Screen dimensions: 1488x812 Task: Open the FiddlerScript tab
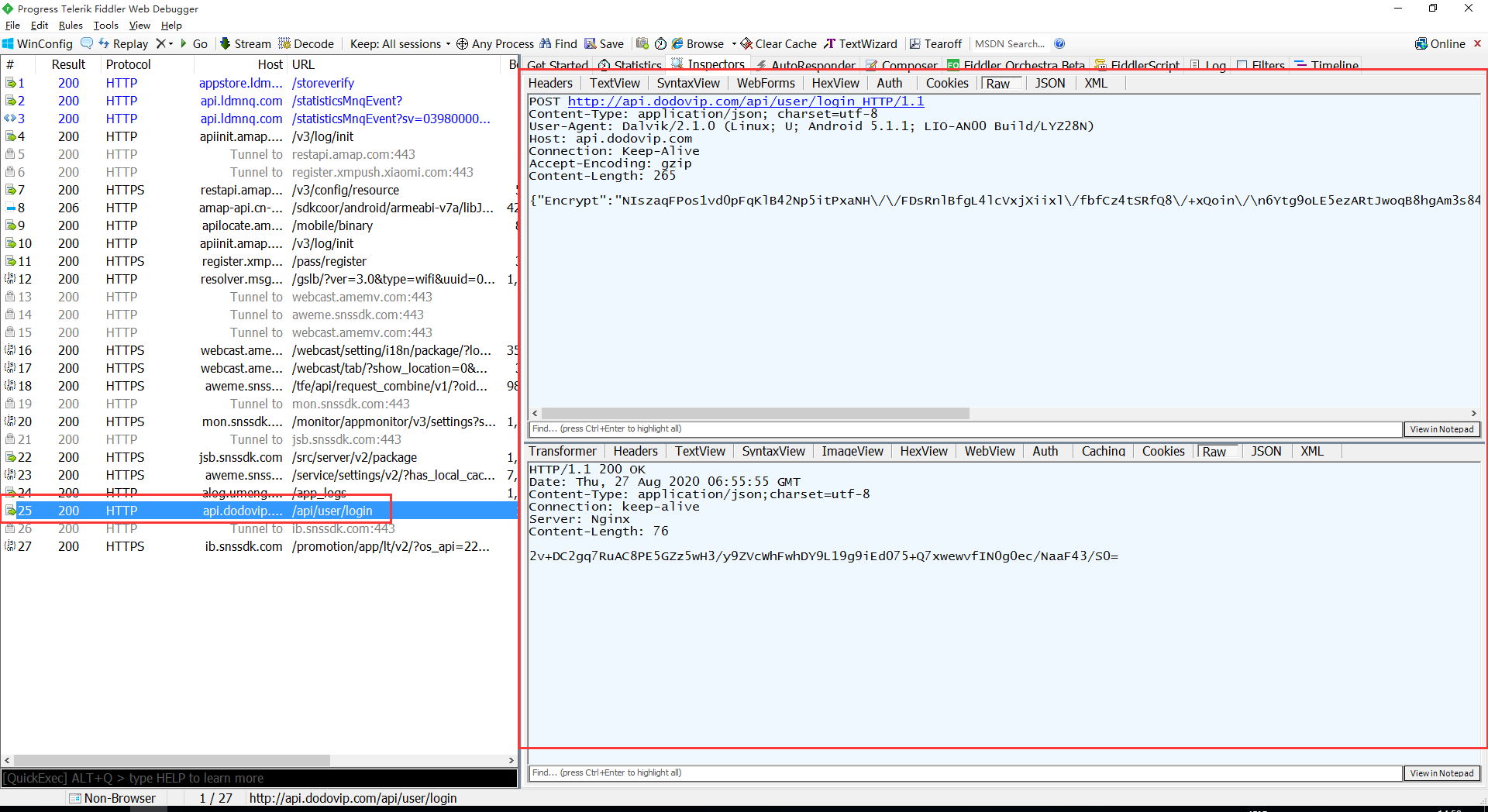click(1138, 65)
